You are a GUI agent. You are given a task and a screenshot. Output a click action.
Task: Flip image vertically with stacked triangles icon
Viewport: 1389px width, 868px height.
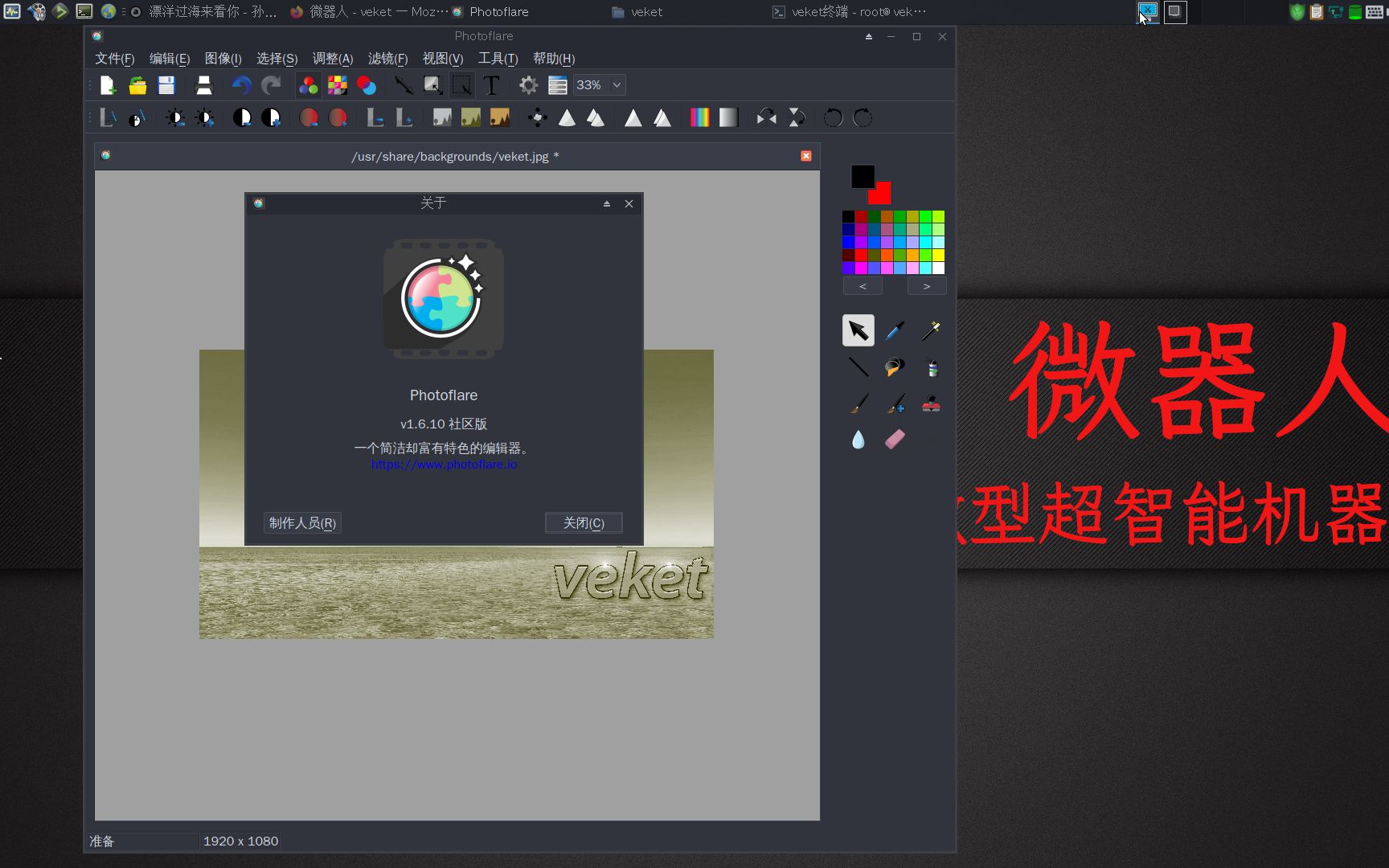796,118
